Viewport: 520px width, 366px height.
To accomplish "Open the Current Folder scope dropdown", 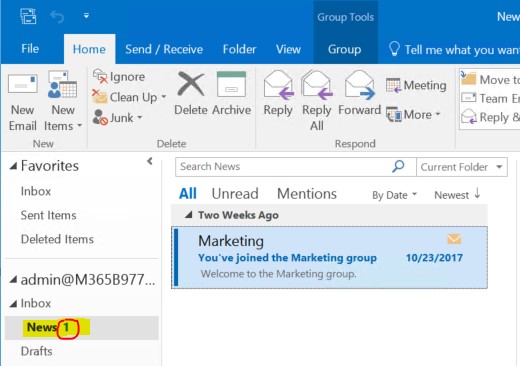I will coord(462,167).
